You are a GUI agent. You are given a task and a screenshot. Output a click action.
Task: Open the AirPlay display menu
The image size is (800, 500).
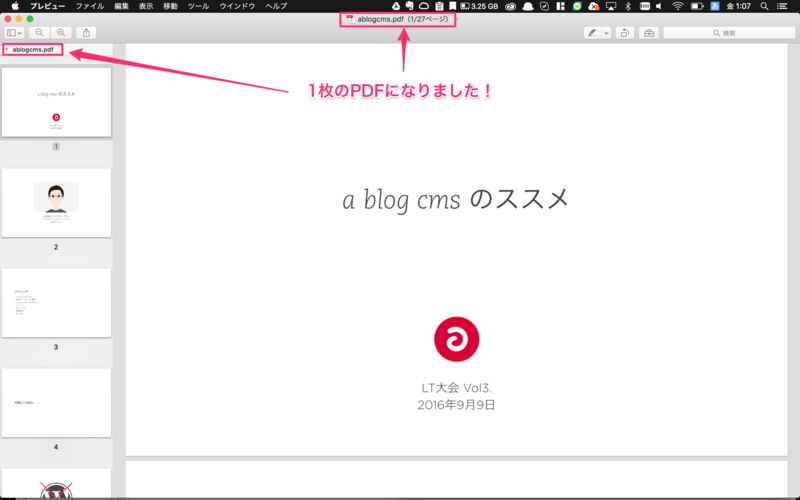point(611,6)
